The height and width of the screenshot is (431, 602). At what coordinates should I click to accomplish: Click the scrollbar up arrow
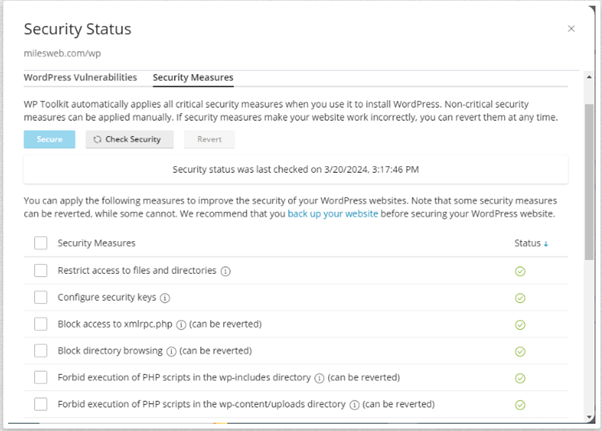(589, 77)
